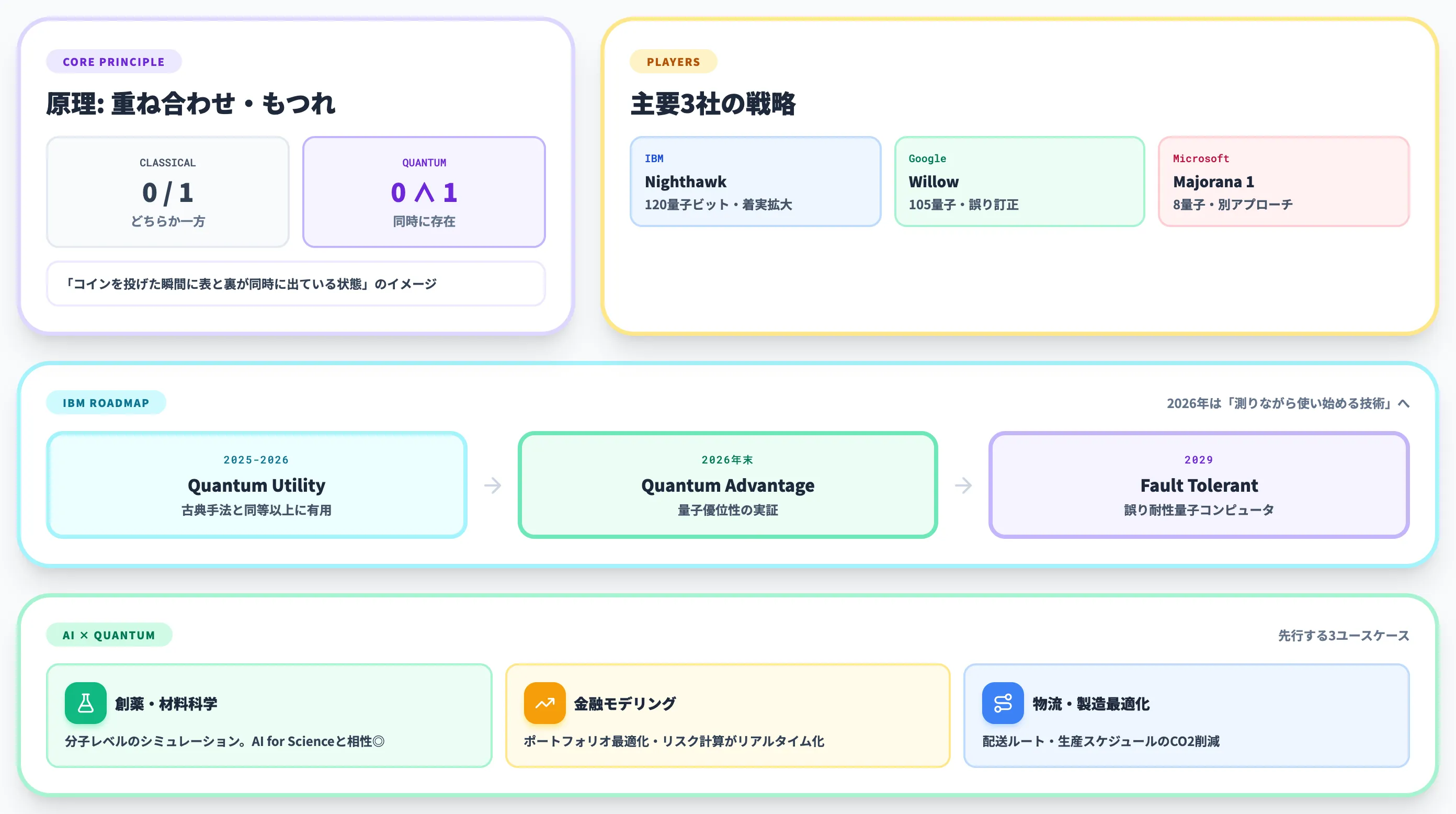The height and width of the screenshot is (814, 1456).
Task: Click the text 分子レベルのシミュレーション。AI for Scienceと相性◎
Action: [225, 741]
